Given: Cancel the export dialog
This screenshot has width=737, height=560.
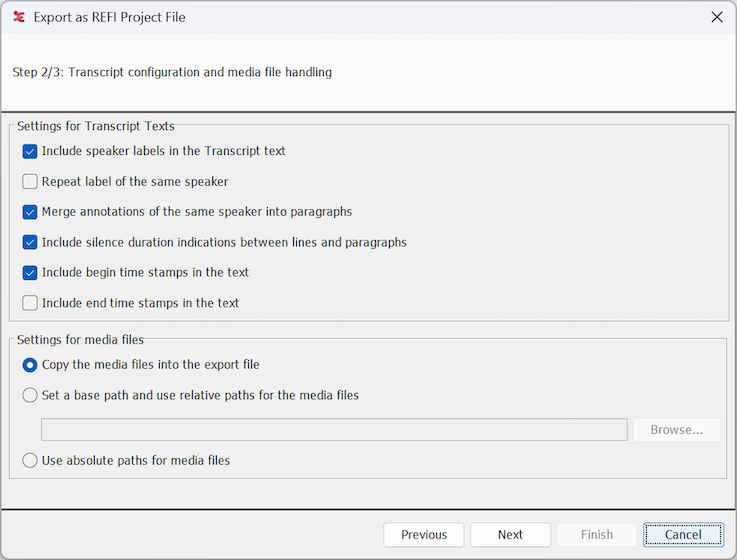Looking at the screenshot, I should point(683,535).
